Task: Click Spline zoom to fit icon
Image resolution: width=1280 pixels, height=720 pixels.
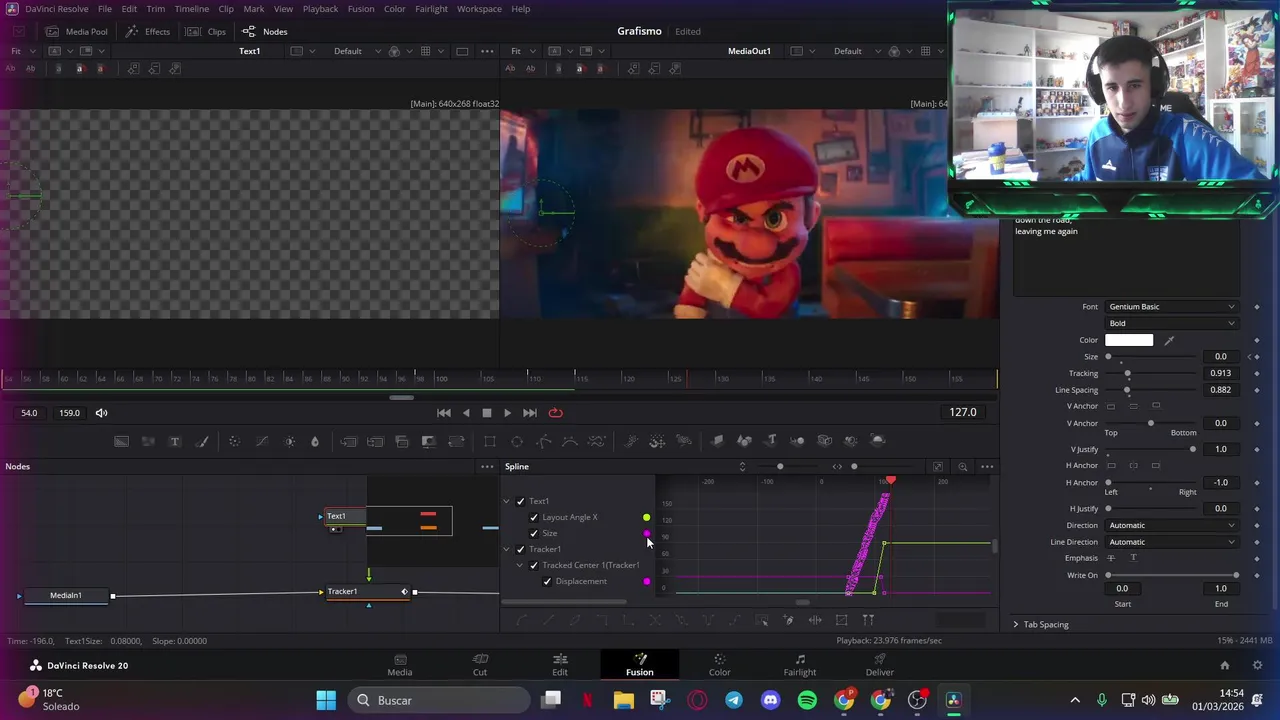Action: tap(938, 467)
